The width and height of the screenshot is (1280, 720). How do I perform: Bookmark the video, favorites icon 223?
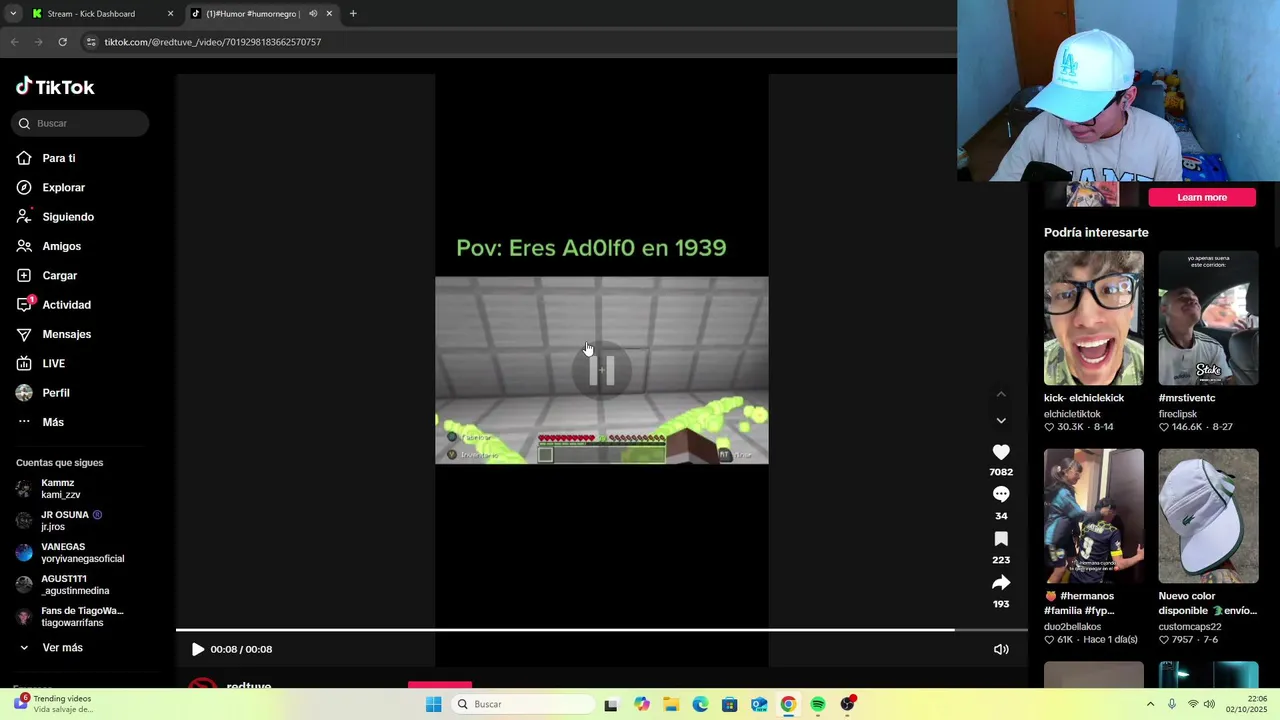coord(1001,539)
